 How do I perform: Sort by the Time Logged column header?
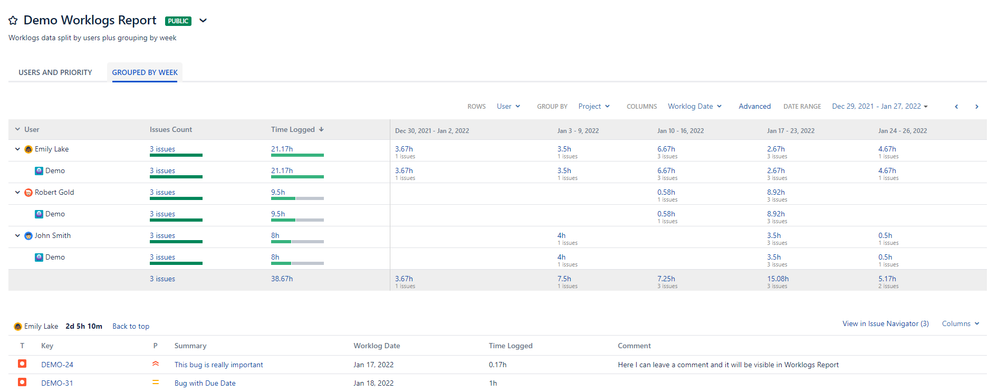pyautogui.click(x=297, y=129)
